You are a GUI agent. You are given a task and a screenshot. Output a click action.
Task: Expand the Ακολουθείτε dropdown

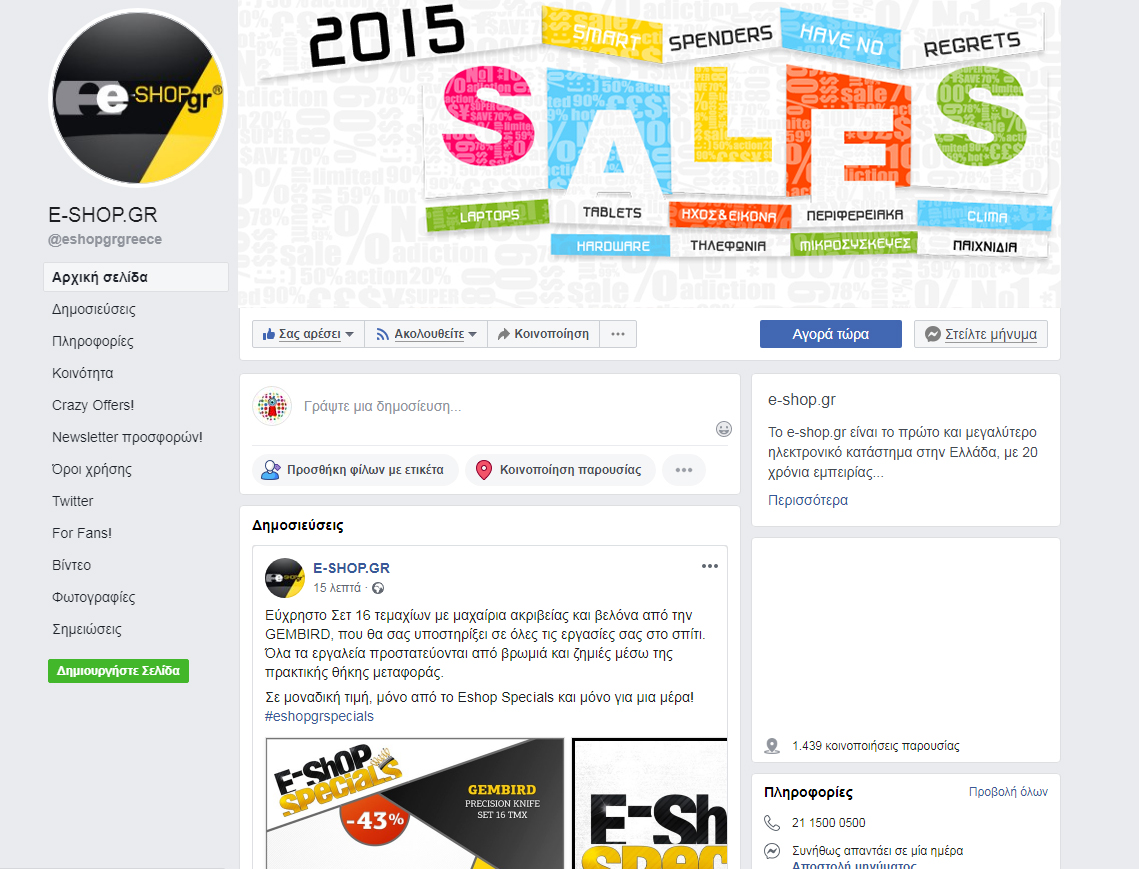coord(426,334)
